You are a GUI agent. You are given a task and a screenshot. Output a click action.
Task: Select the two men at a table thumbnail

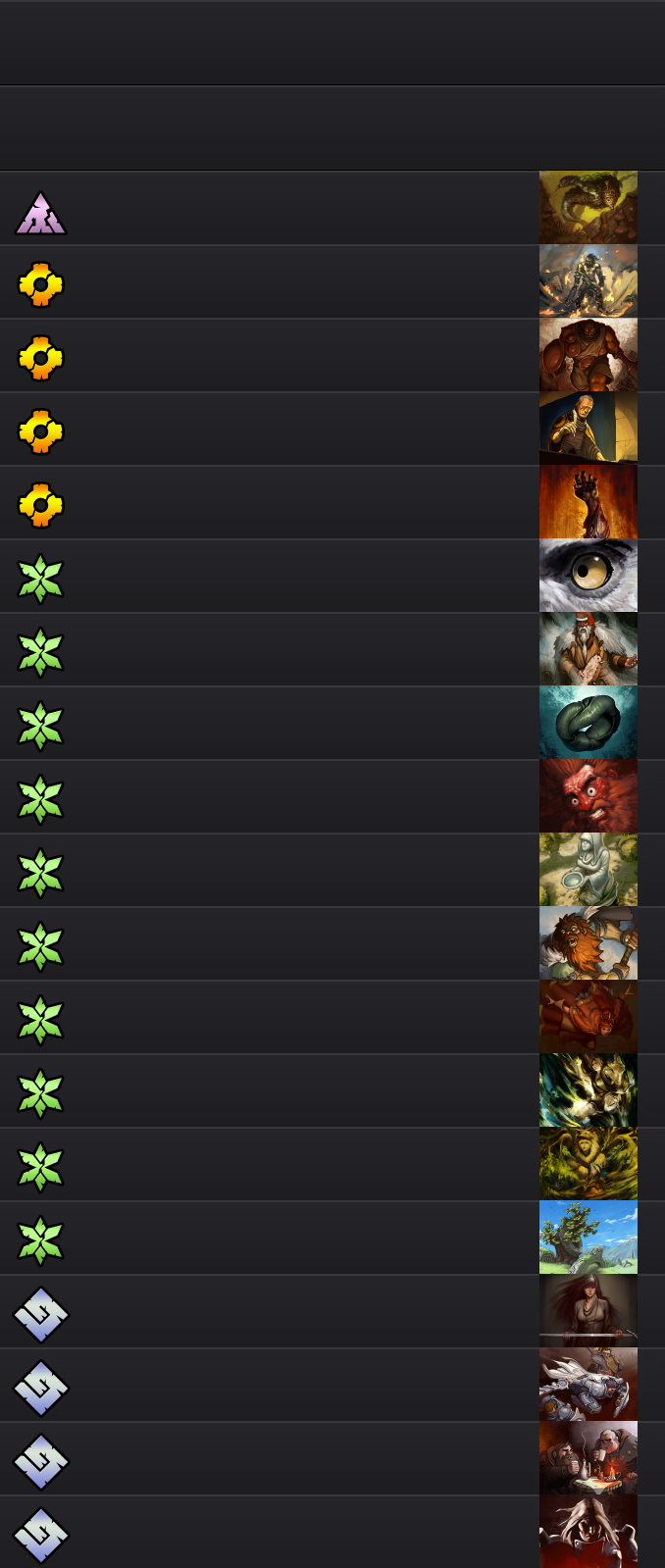pyautogui.click(x=588, y=1458)
